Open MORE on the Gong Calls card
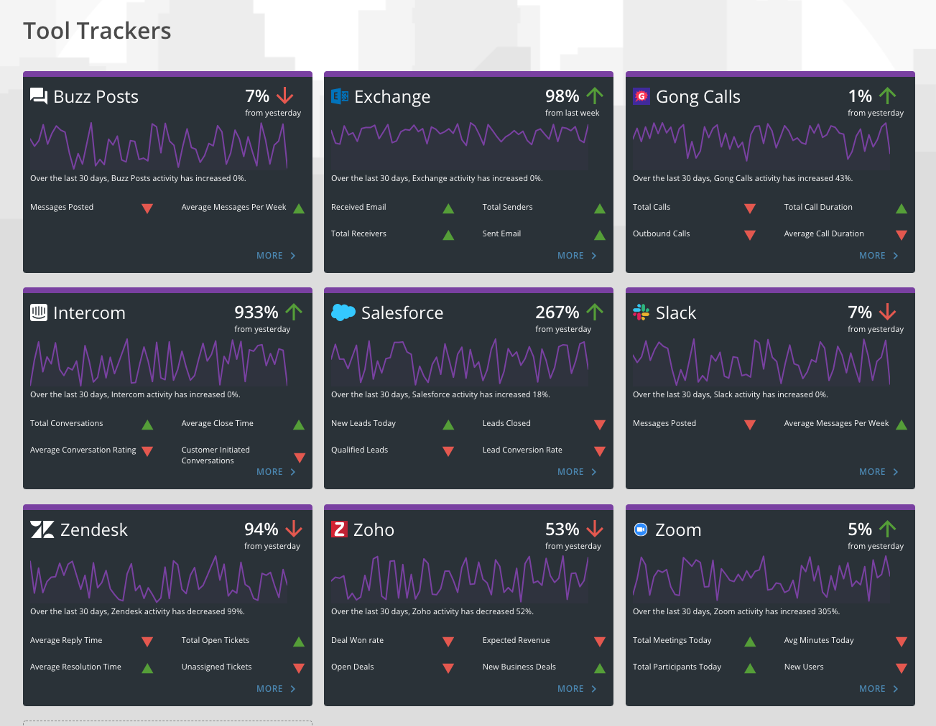936x726 pixels. pyautogui.click(x=879, y=256)
